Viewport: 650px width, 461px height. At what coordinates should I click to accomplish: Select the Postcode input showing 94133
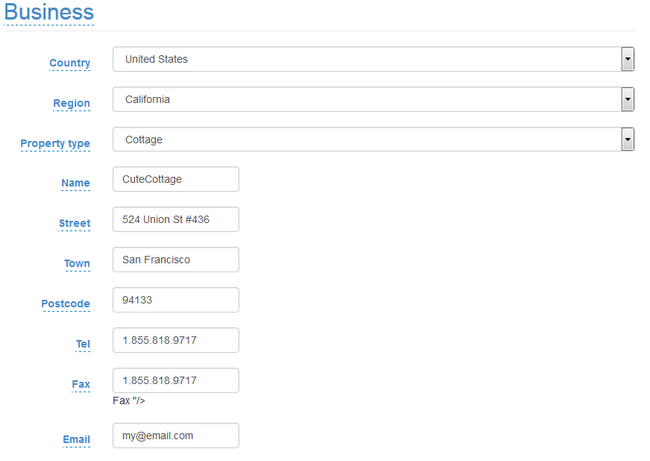[175, 300]
